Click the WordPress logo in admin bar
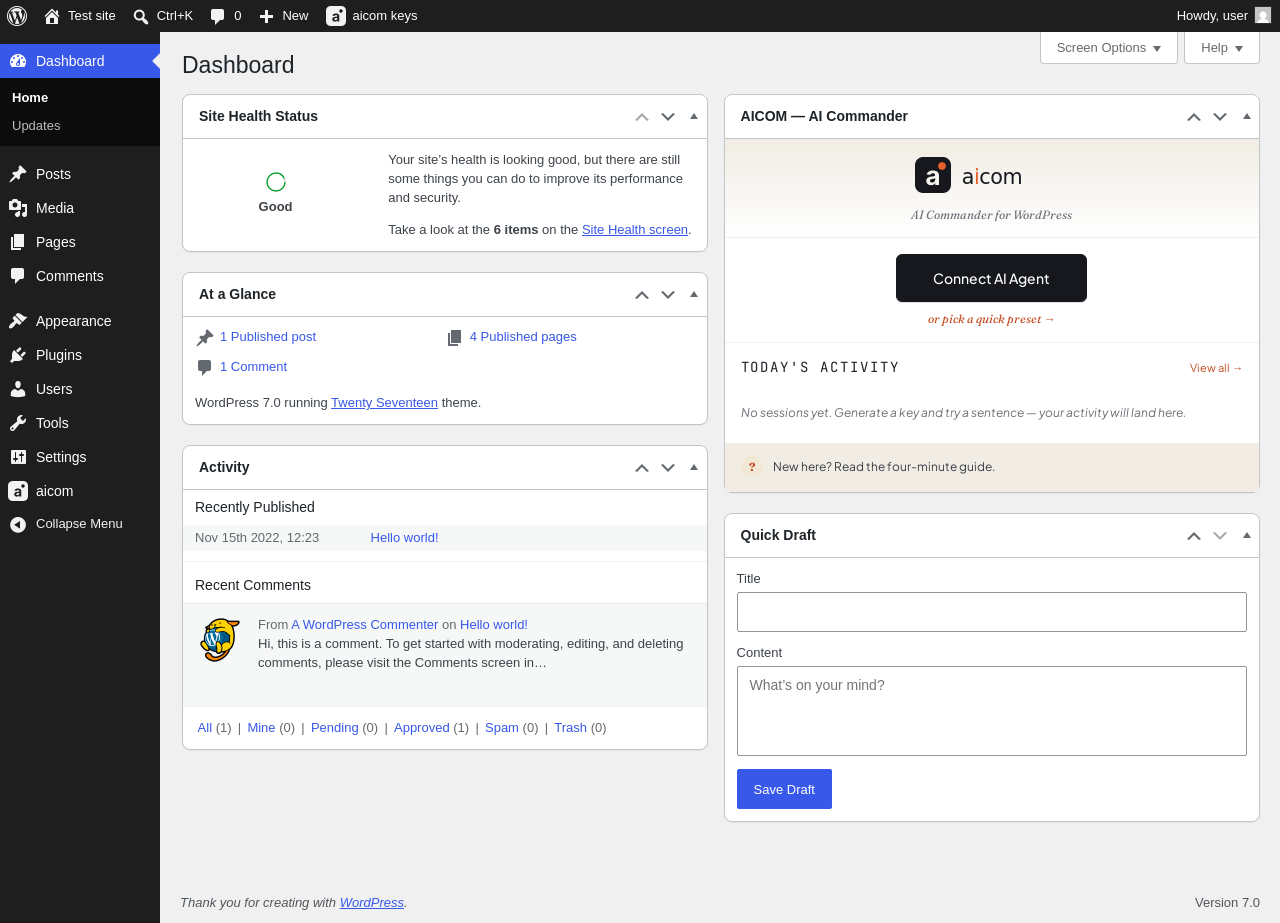Viewport: 1280px width, 923px height. click(x=17, y=16)
